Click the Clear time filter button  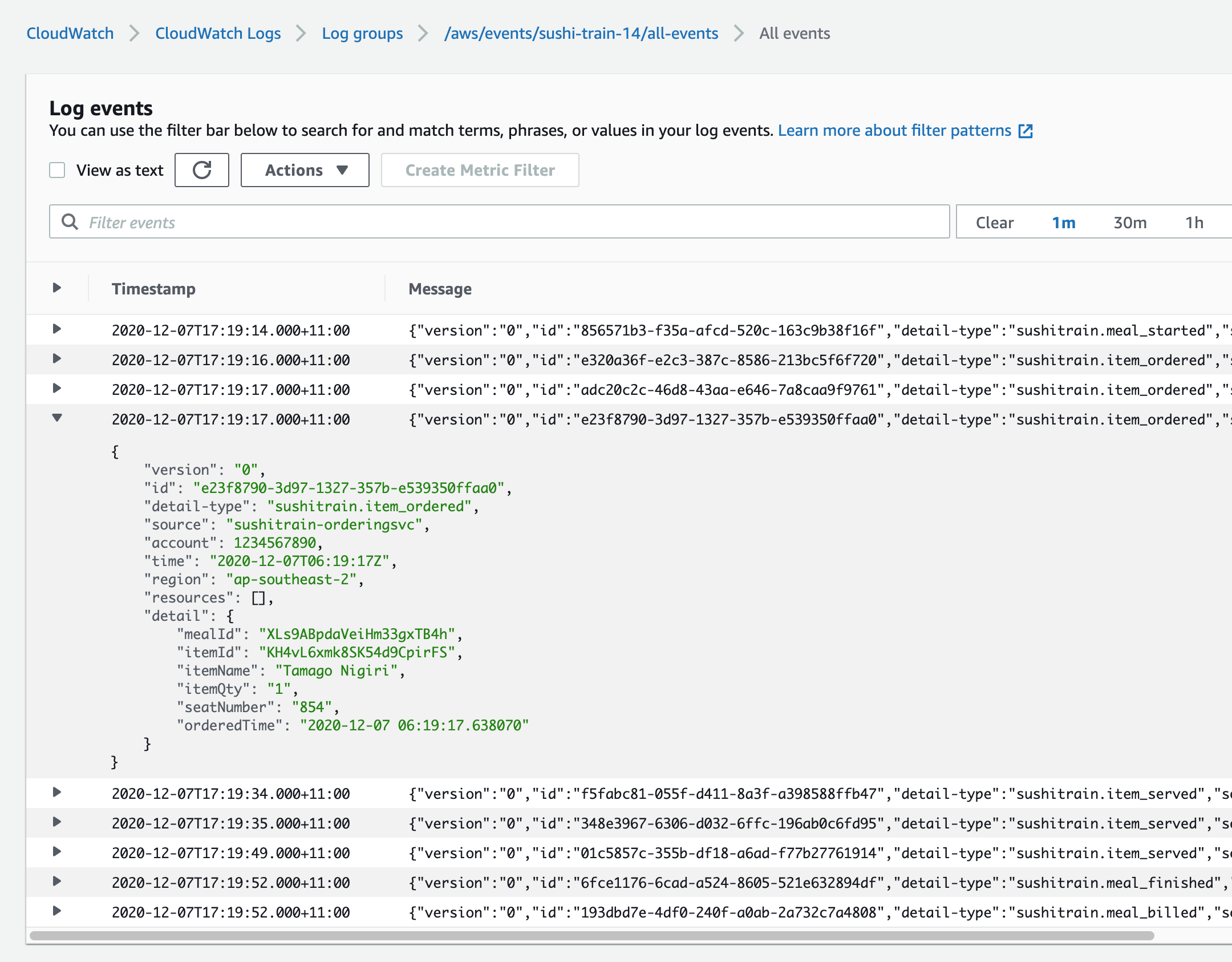tap(995, 223)
